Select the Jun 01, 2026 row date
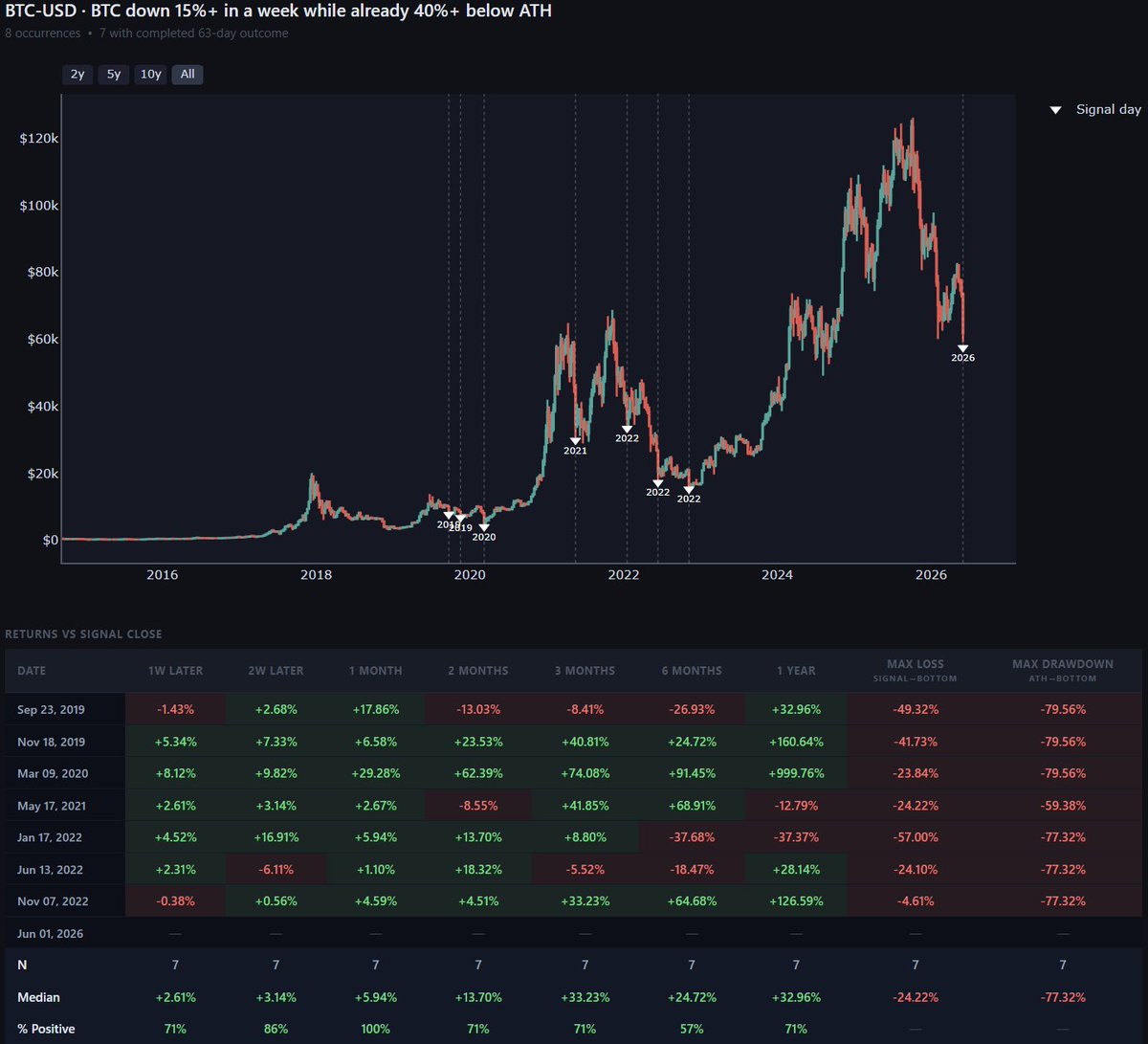Image resolution: width=1148 pixels, height=1044 pixels. coord(50,933)
